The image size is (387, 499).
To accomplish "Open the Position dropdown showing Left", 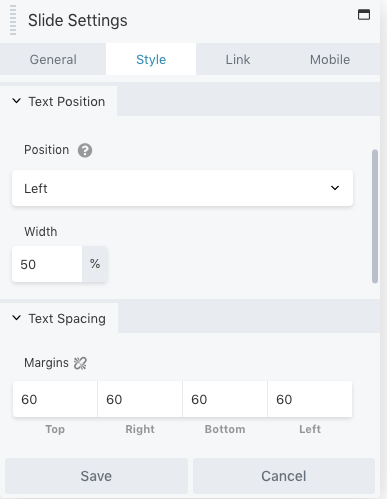I will pyautogui.click(x=182, y=188).
